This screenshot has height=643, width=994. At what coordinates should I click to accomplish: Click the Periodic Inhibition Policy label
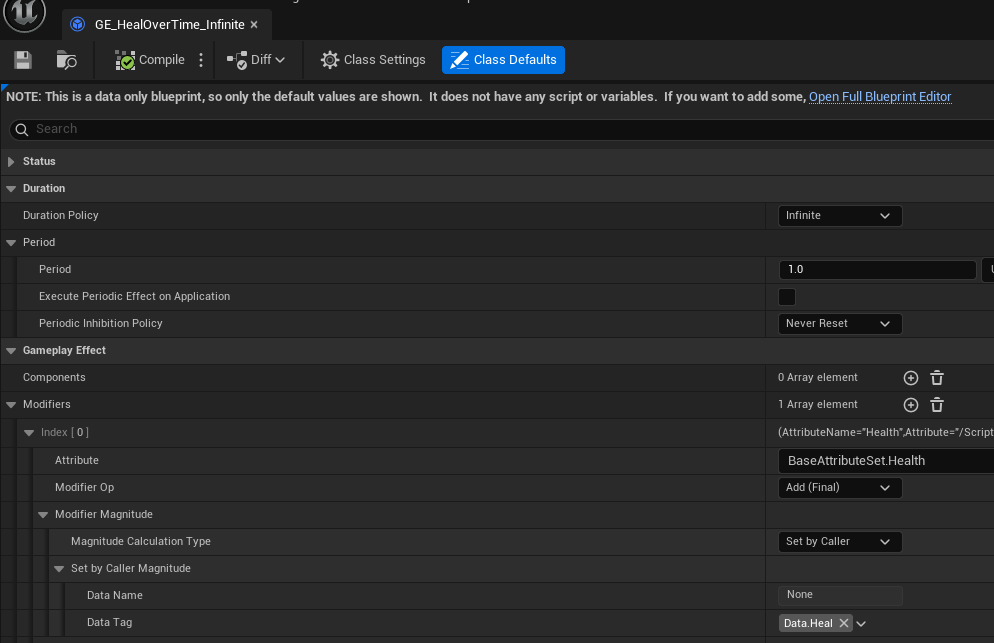tap(100, 323)
